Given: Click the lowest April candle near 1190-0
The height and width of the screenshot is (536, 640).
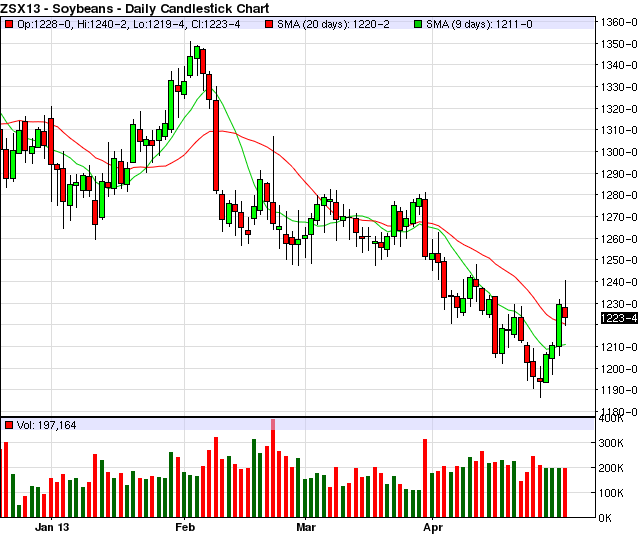Looking at the screenshot, I should tap(540, 380).
